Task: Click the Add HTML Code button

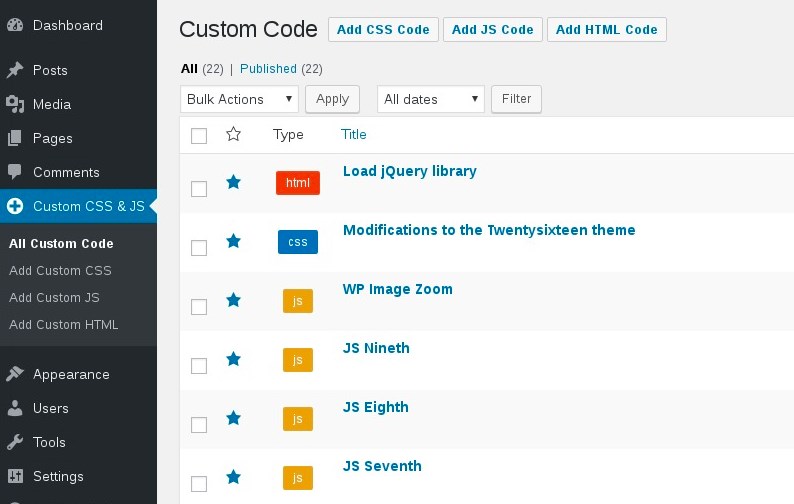Action: pyautogui.click(x=607, y=29)
